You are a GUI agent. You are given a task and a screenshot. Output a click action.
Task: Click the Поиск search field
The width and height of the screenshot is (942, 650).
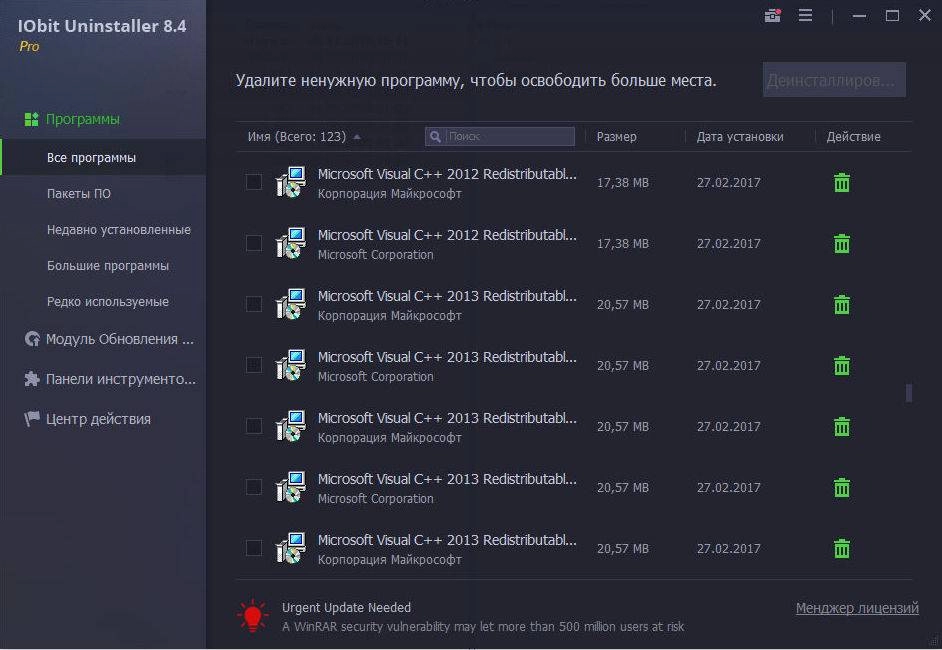pos(500,136)
